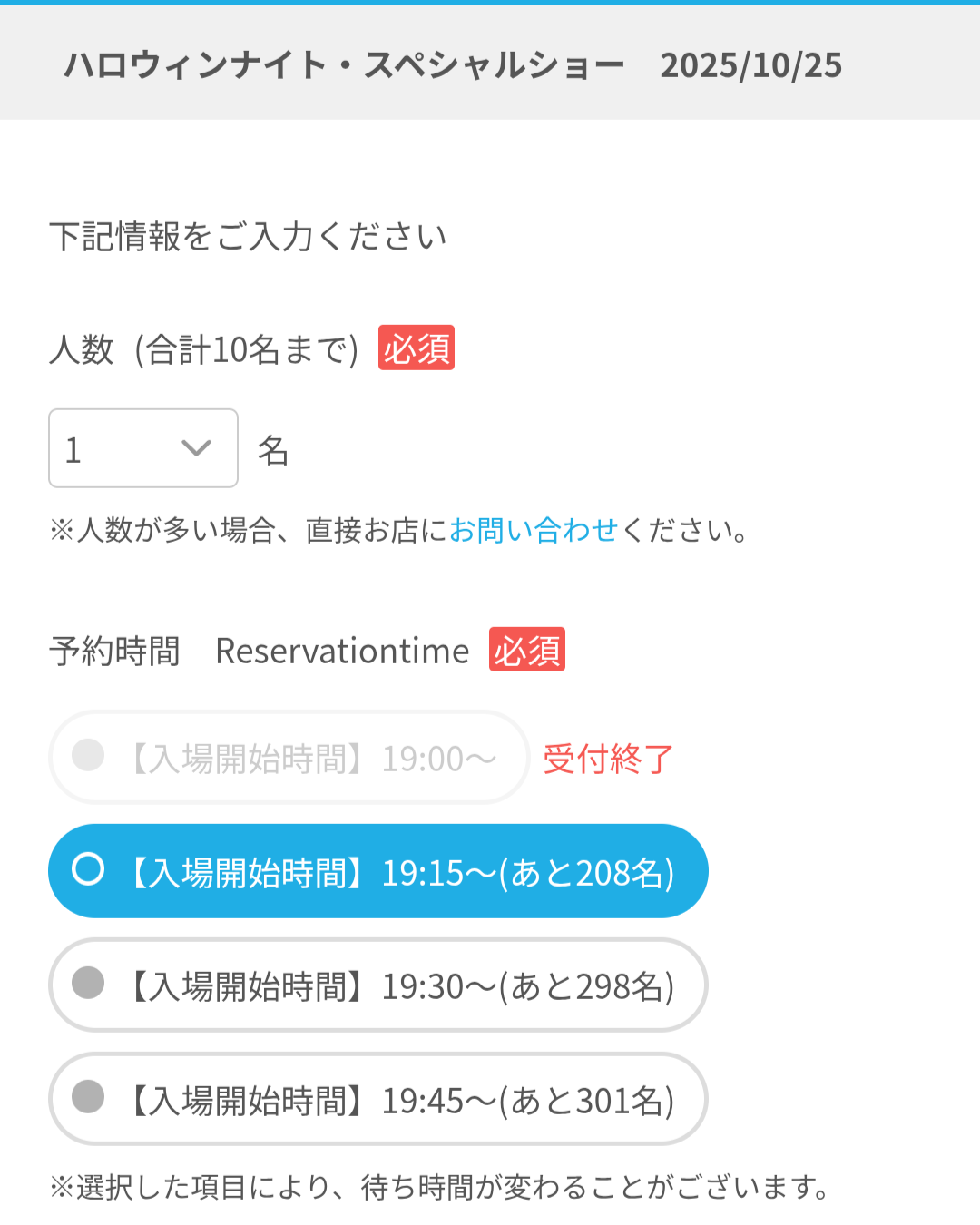Click the red 必須 badge beside Reservationtime
This screenshot has width=980, height=1225.
click(527, 650)
